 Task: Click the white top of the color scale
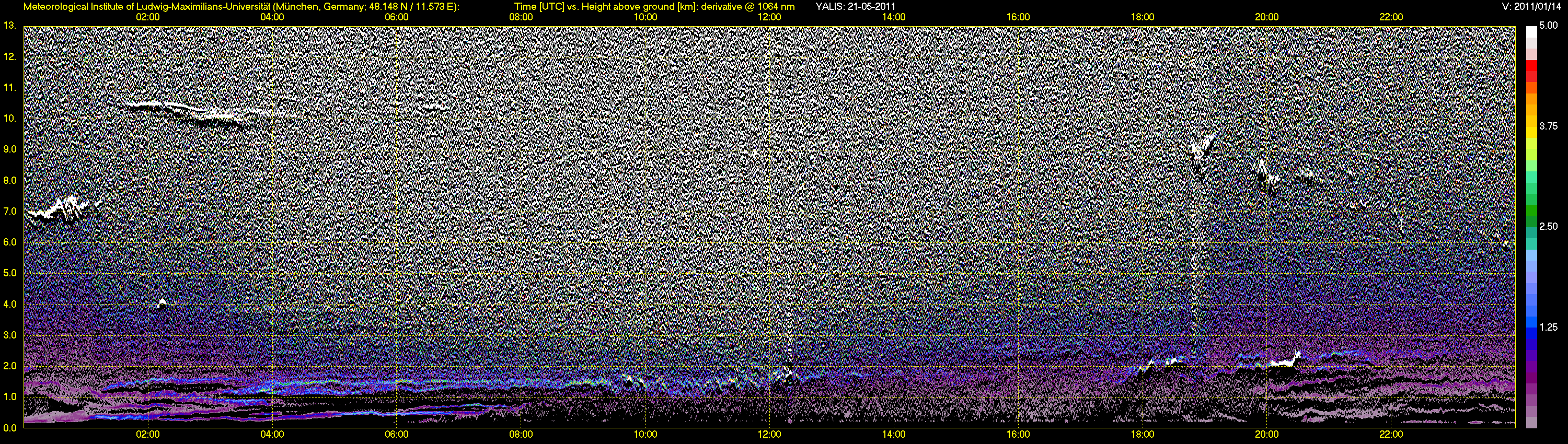click(x=1531, y=32)
